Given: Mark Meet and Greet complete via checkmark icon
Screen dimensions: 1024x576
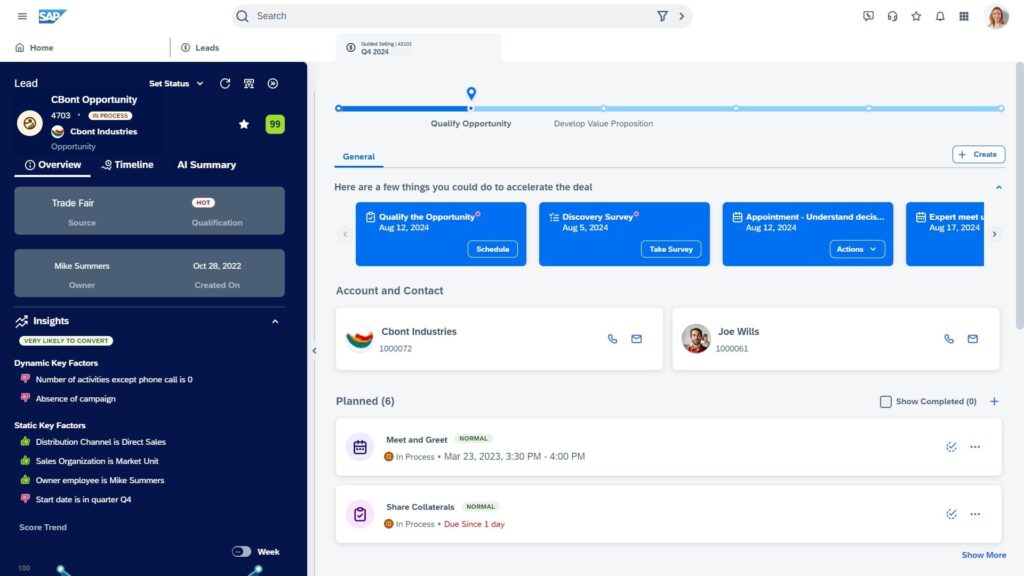Looking at the screenshot, I should [x=951, y=447].
